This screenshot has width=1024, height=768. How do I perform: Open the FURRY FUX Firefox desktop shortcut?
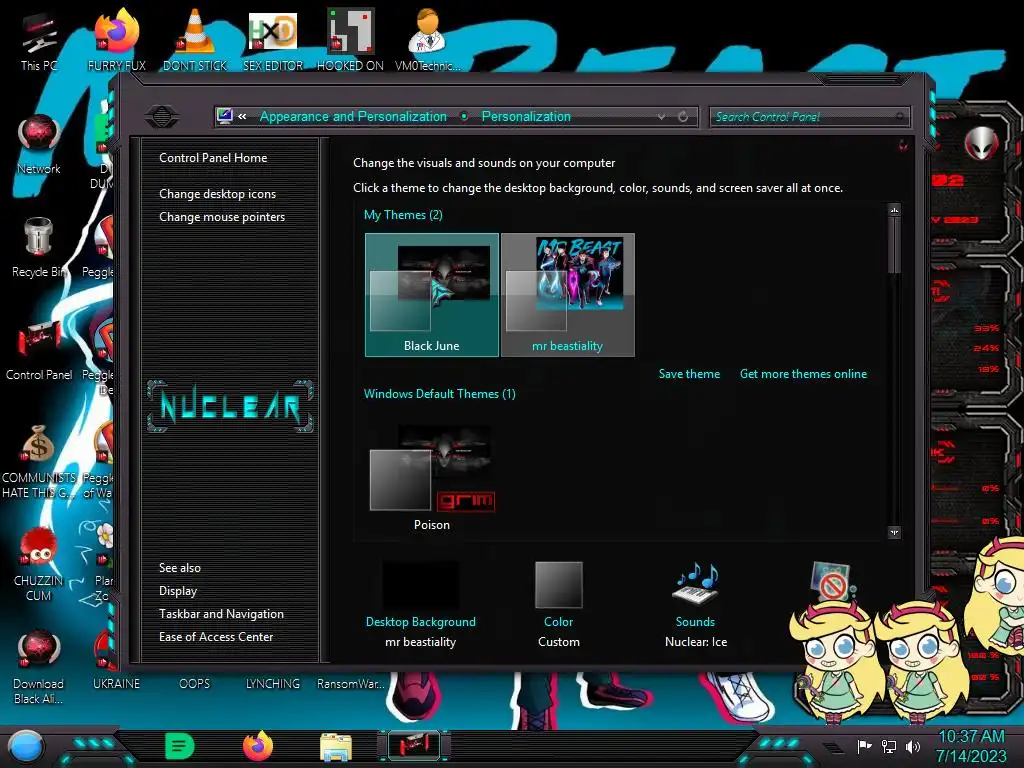coord(116,40)
